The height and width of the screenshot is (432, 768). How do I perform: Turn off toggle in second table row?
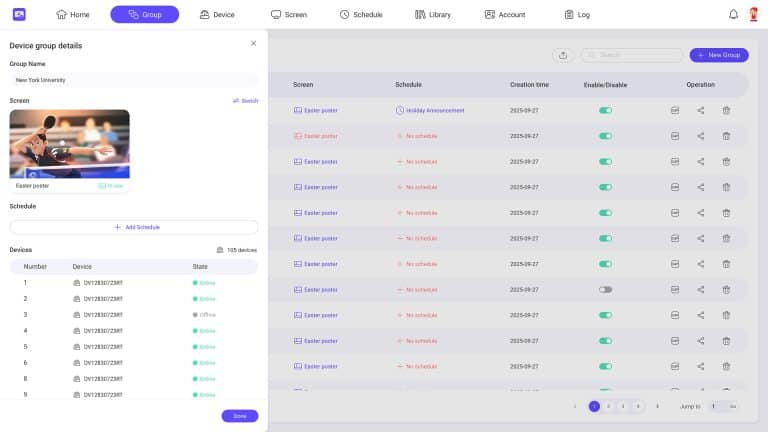605,136
